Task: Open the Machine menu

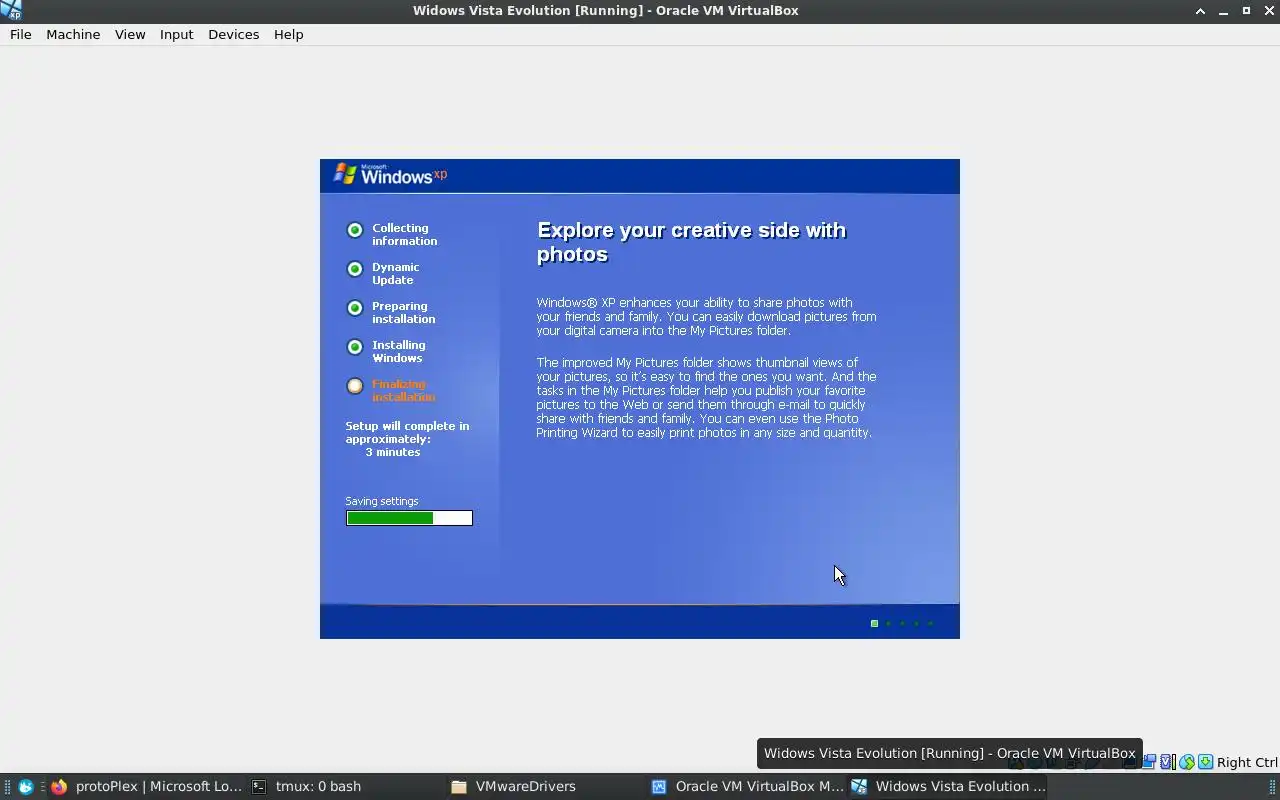Action: click(x=73, y=34)
